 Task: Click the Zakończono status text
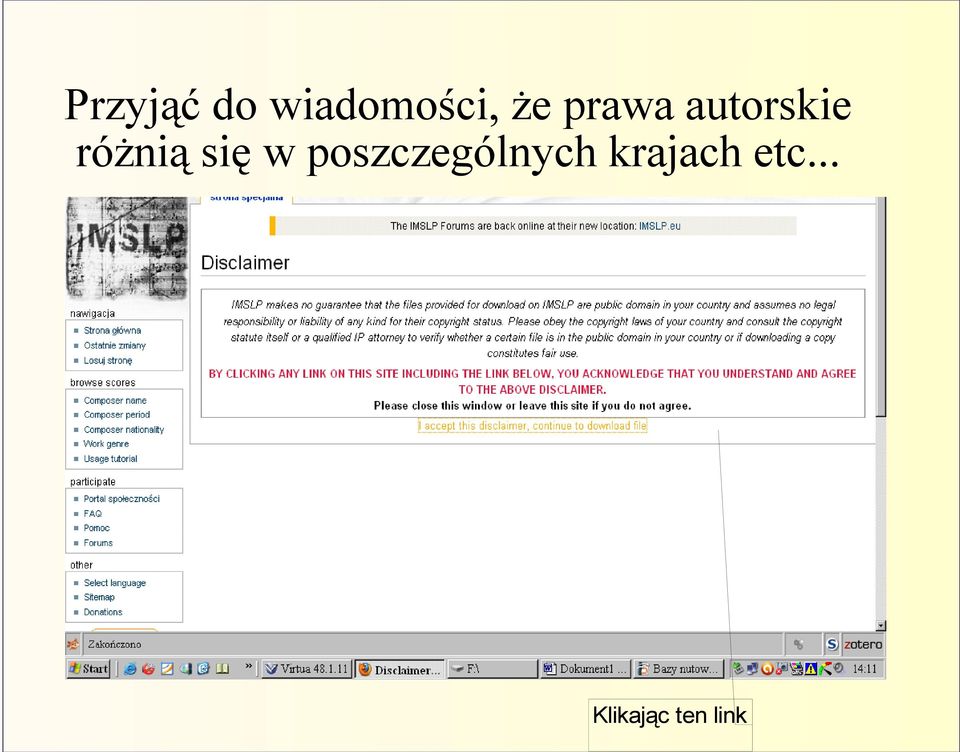(x=114, y=644)
